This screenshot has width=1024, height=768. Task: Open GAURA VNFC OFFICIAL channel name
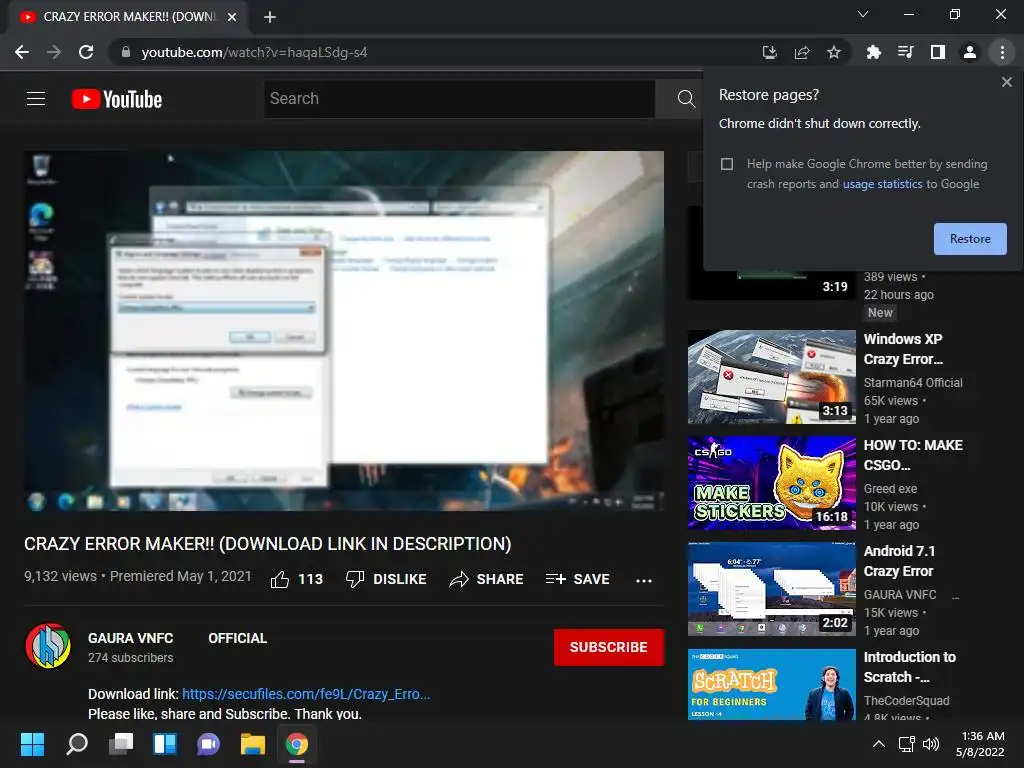click(x=177, y=638)
